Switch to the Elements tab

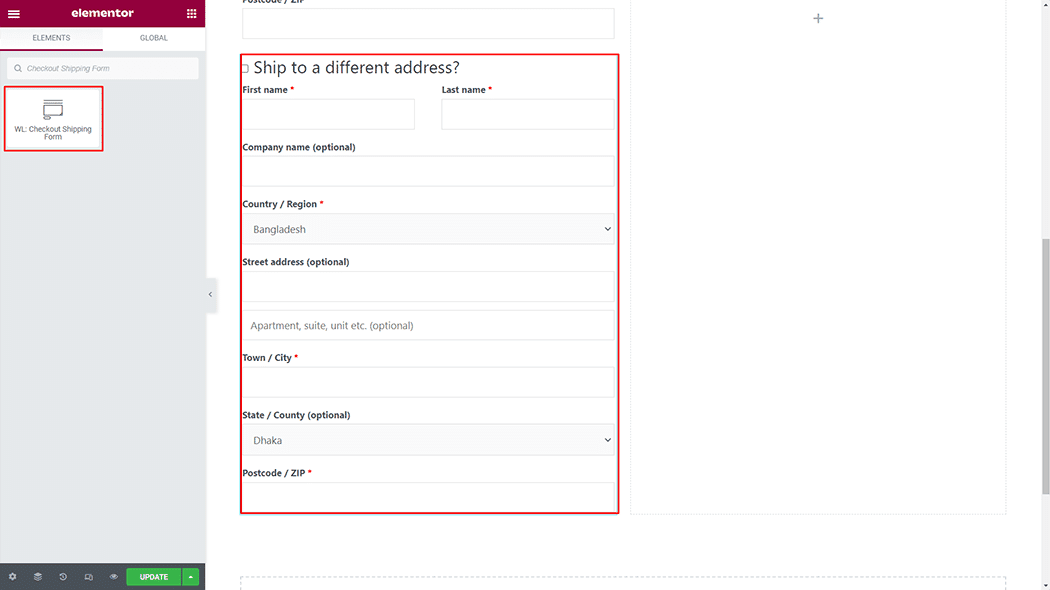51,38
